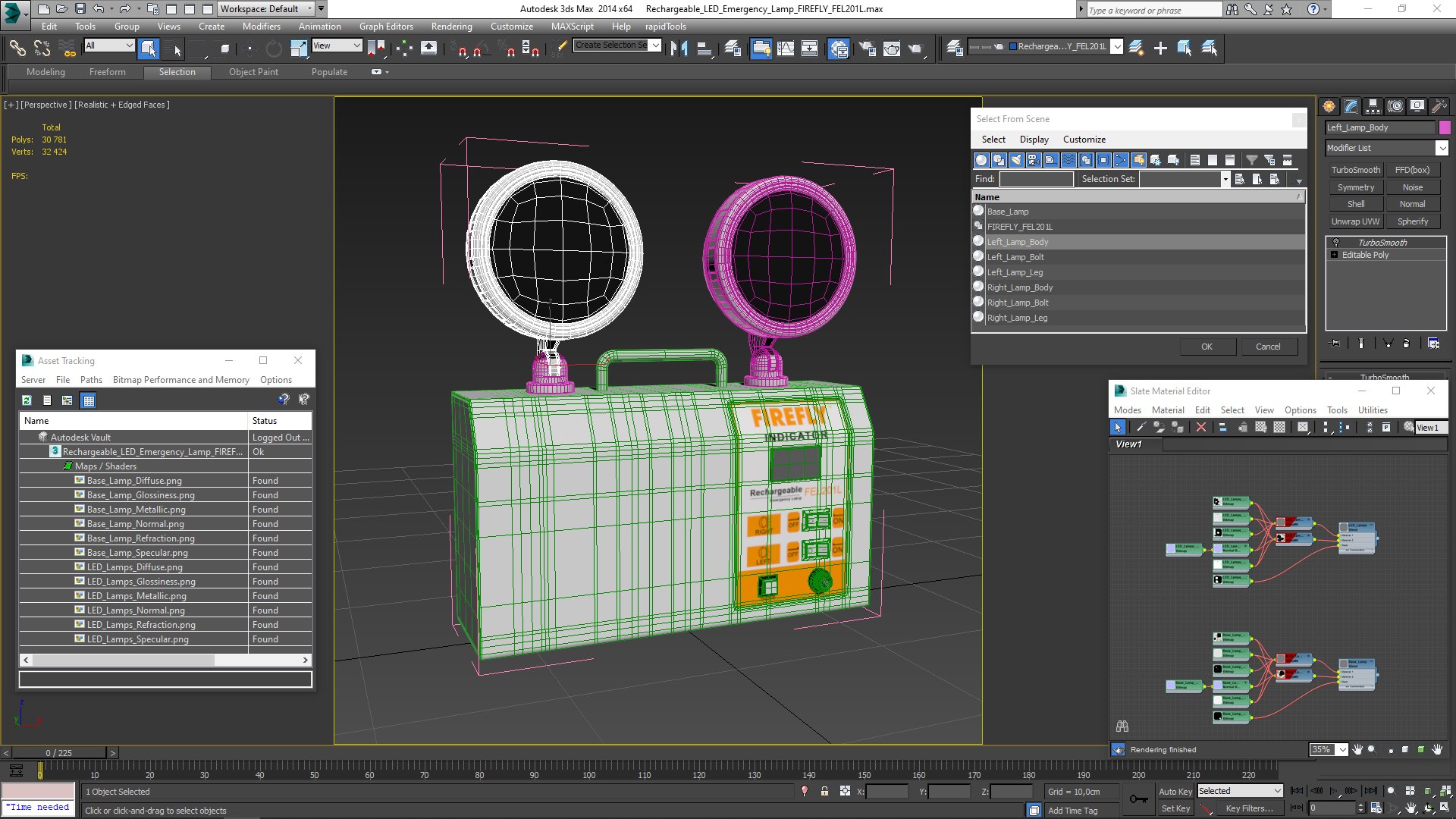
Task: Click the Bind to Space Warp tool
Action: [x=68, y=49]
